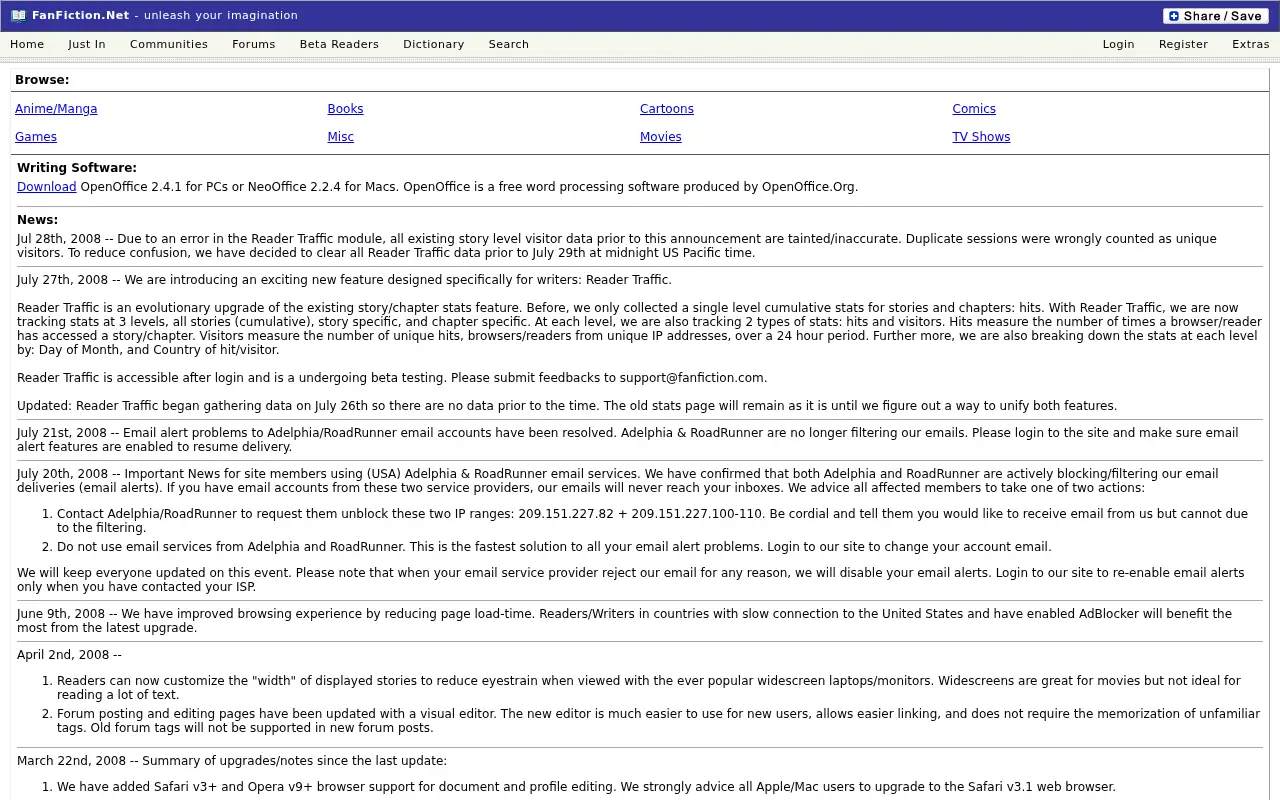Click the 'Reader Traffic is accessible after login' line
1280x800 pixels.
tap(392, 378)
